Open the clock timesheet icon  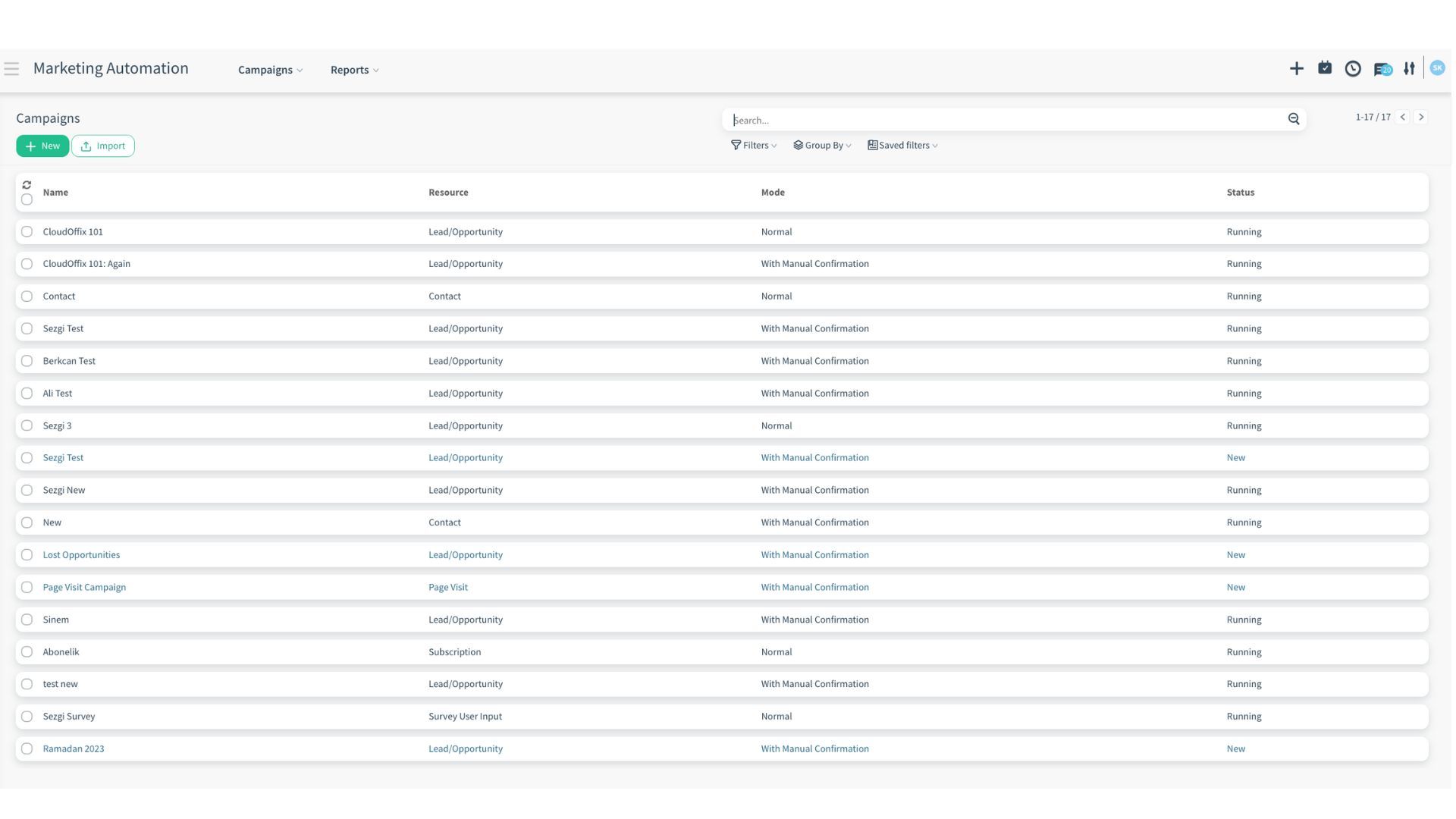point(1353,69)
